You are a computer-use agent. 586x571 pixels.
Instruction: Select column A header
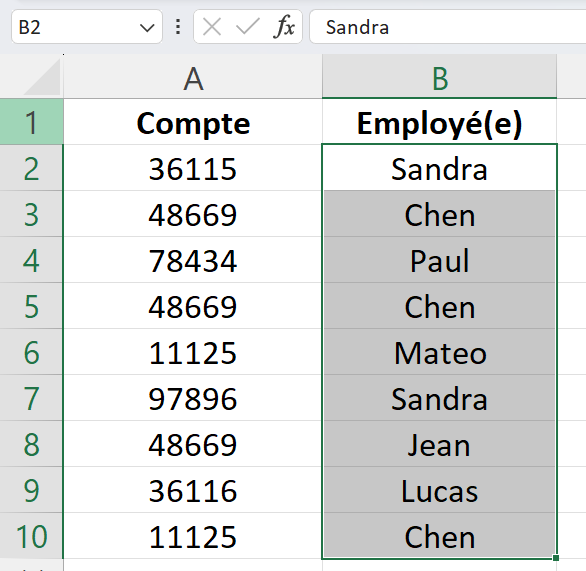click(x=193, y=76)
